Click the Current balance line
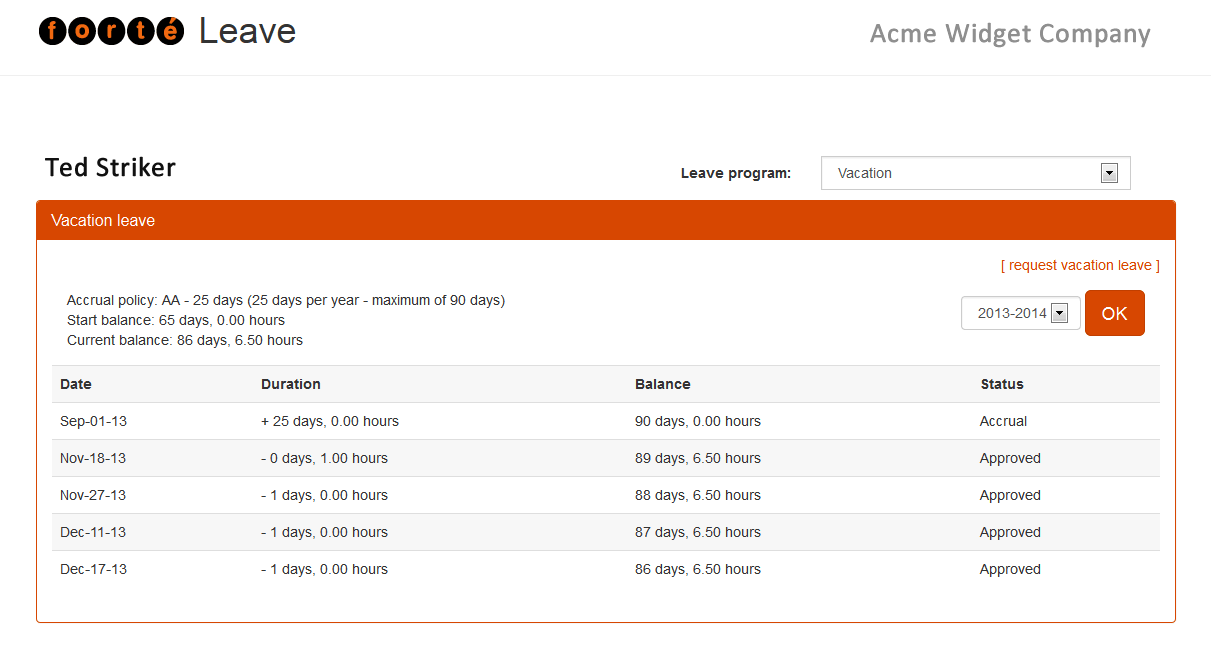Screen dimensions: 1211x665 [185, 340]
